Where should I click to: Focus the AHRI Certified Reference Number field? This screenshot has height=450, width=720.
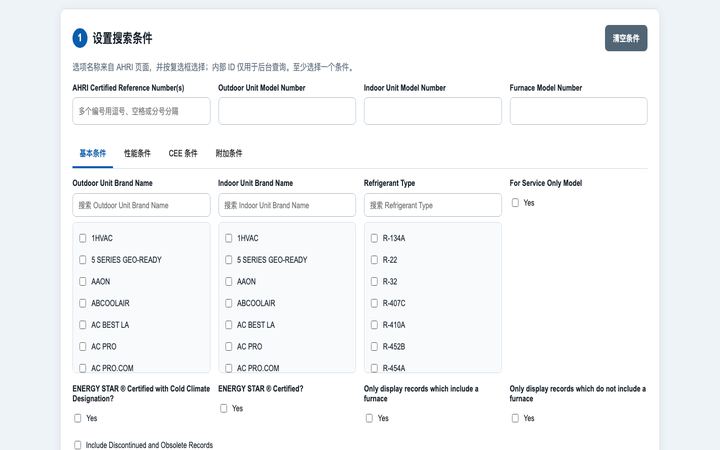pos(141,111)
